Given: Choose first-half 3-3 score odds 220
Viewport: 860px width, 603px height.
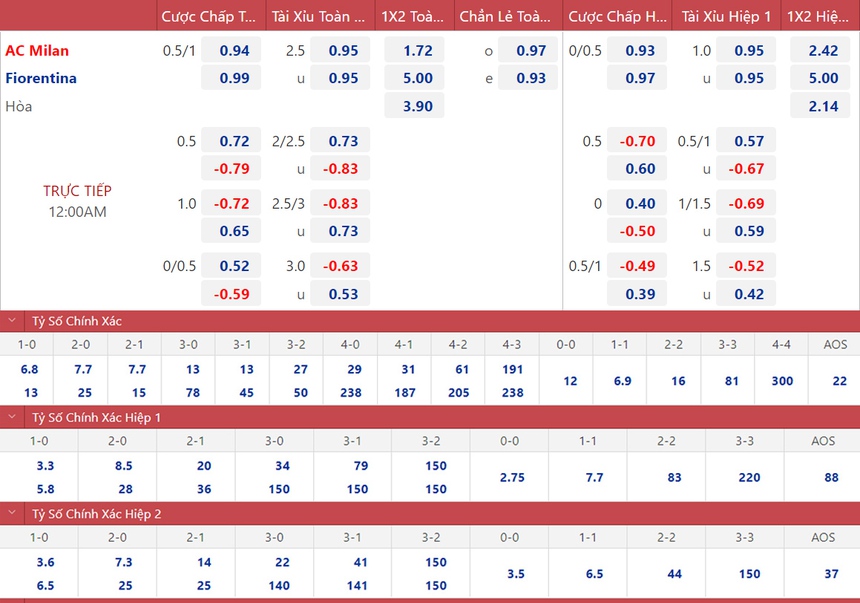Looking at the screenshot, I should [x=749, y=477].
